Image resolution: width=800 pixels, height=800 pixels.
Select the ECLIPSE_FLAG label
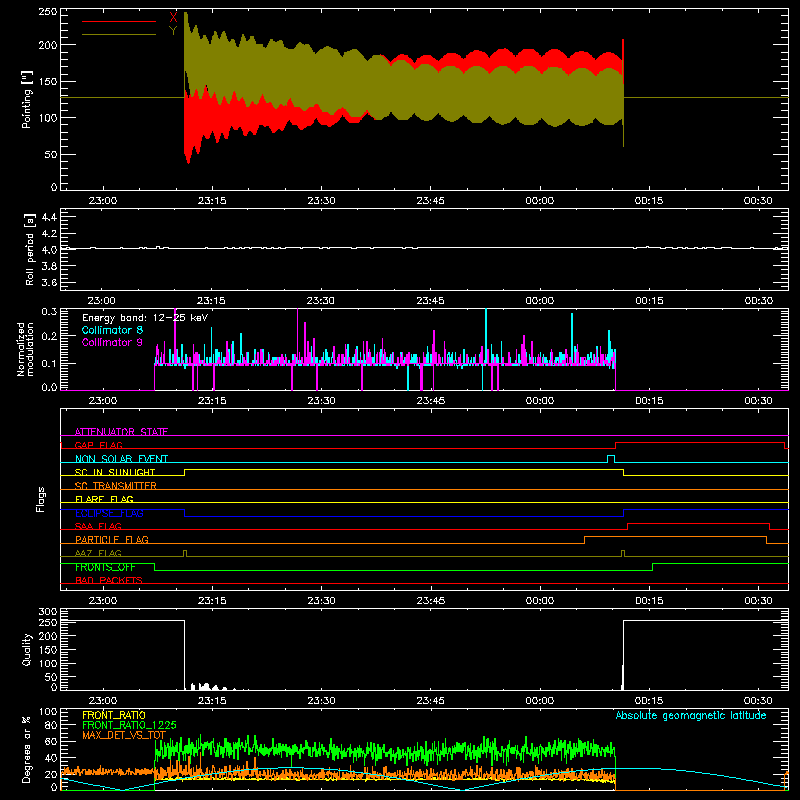click(109, 513)
